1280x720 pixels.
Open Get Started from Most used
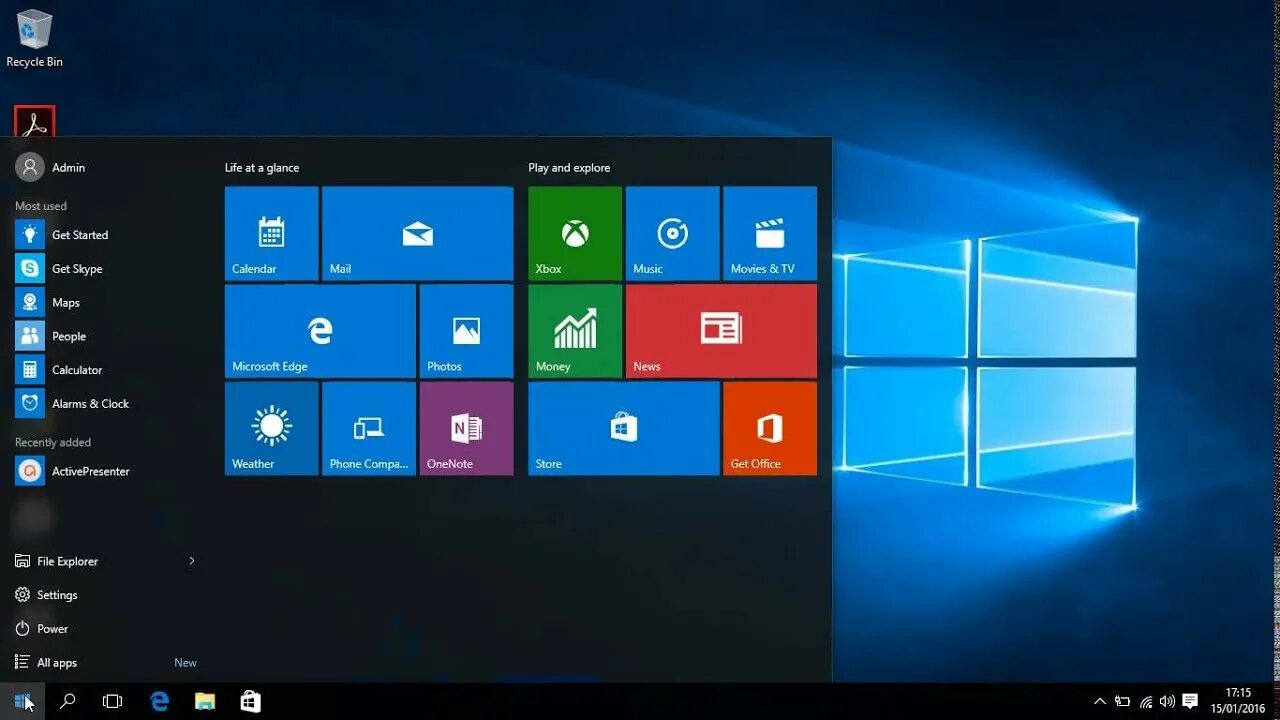[x=105, y=235]
